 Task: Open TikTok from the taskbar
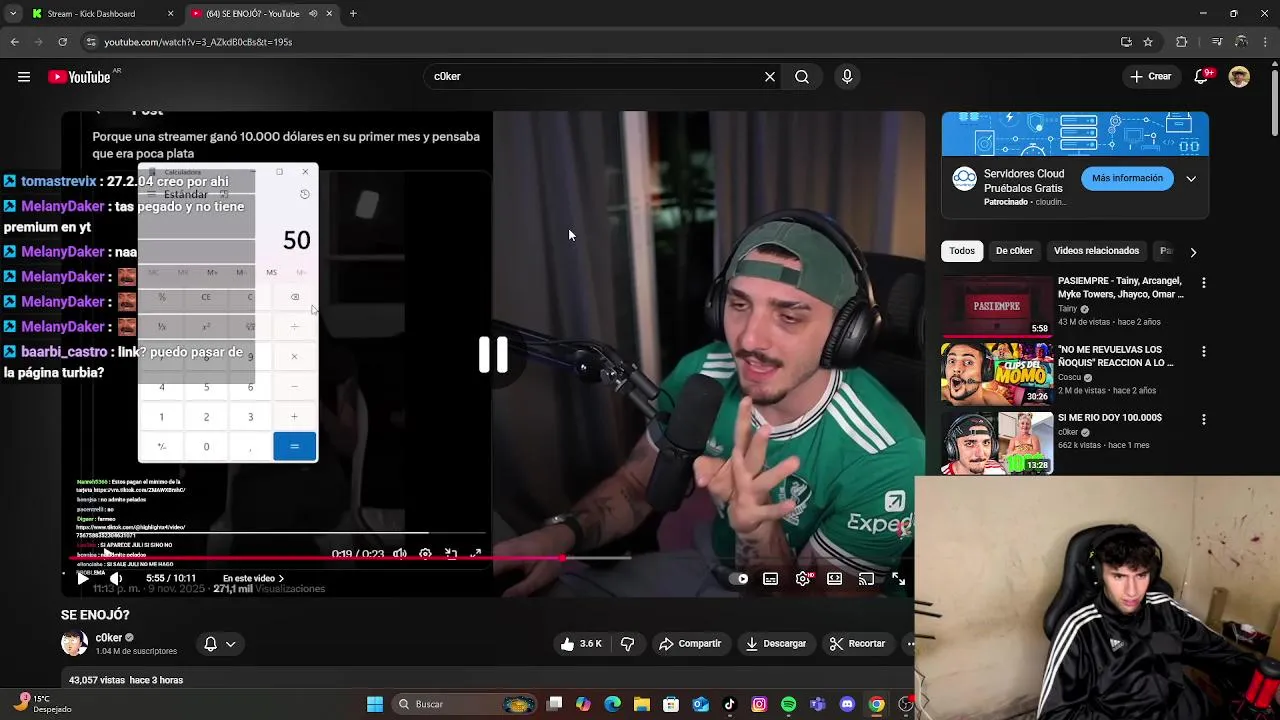[730, 704]
